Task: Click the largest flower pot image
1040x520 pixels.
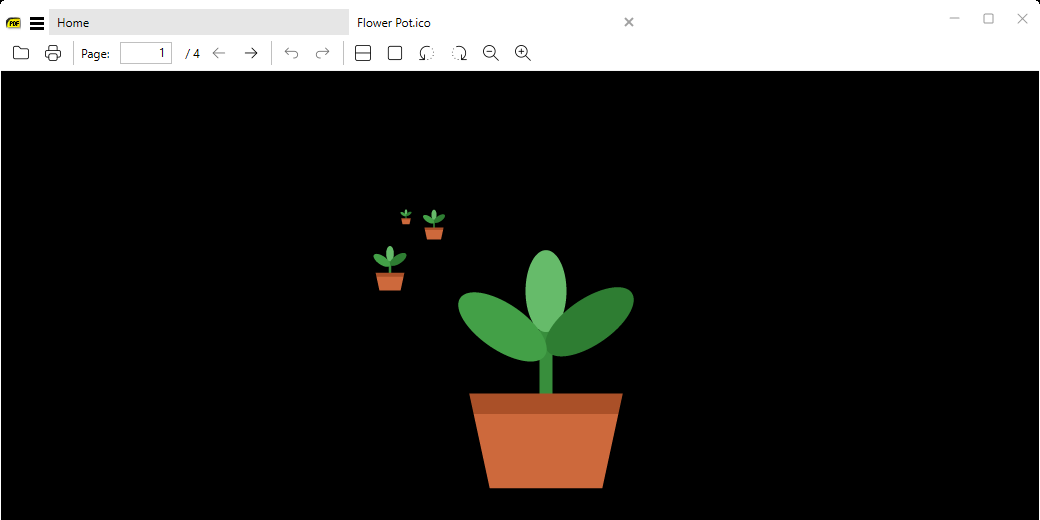Action: pyautogui.click(x=546, y=369)
